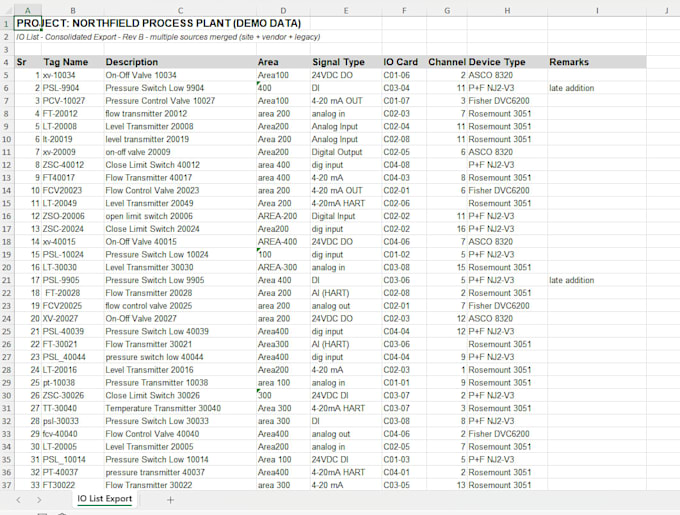Select column A header
The image size is (680, 515).
(28, 10)
